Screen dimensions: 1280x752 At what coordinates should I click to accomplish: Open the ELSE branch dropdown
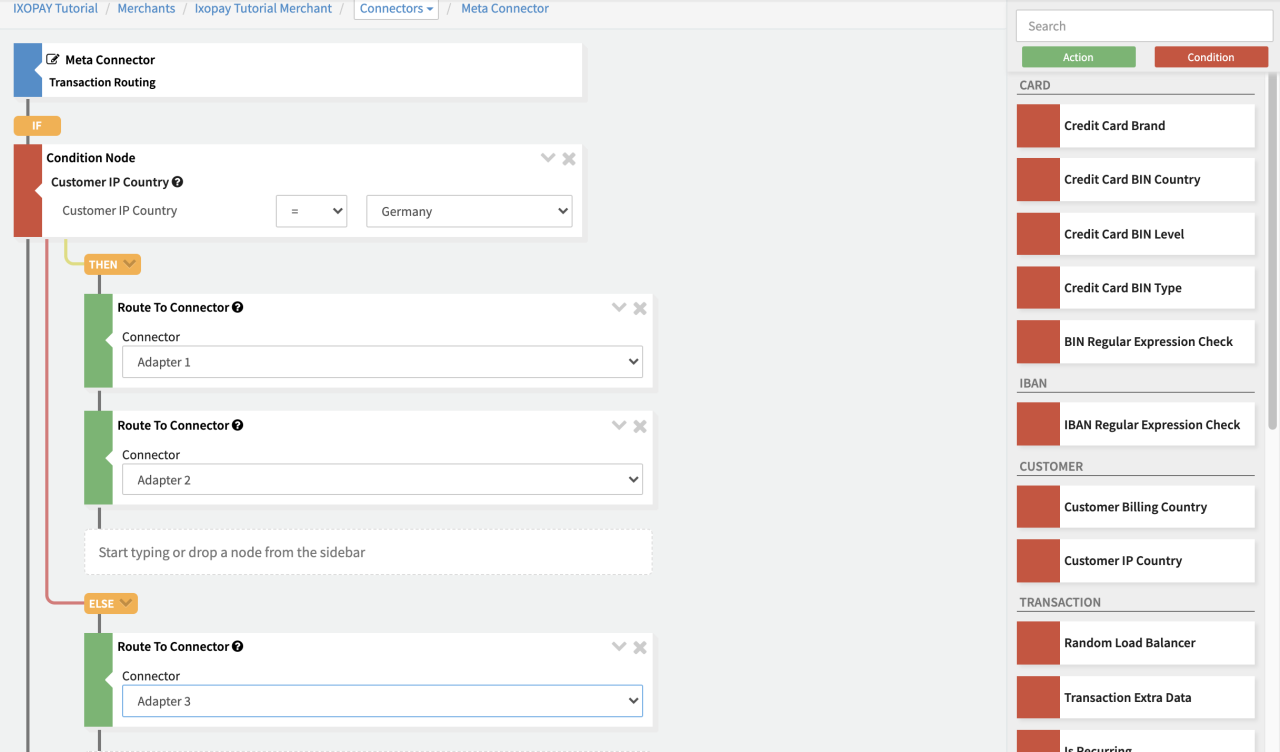click(x=110, y=604)
